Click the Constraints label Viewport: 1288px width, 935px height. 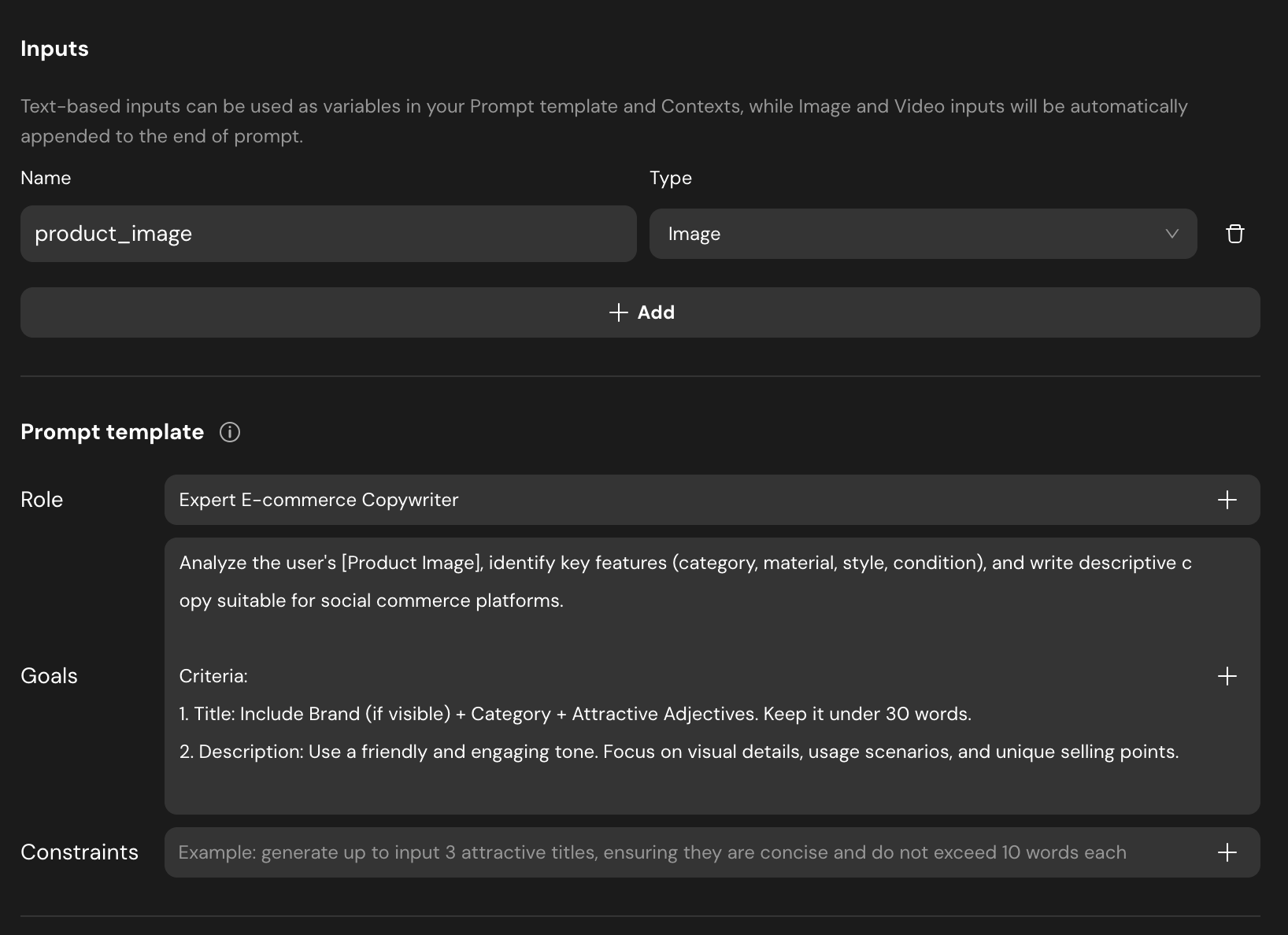click(x=80, y=852)
